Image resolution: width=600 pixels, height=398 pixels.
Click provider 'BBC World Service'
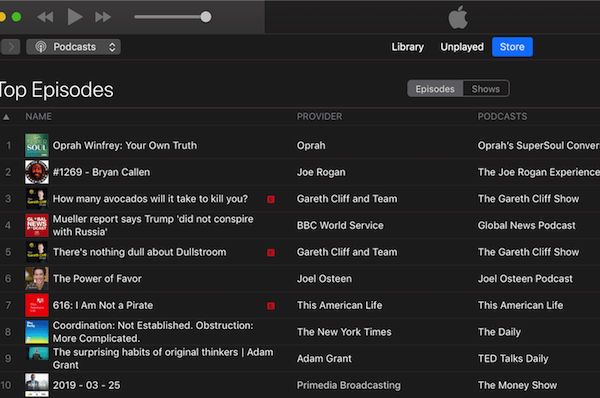(x=340, y=225)
